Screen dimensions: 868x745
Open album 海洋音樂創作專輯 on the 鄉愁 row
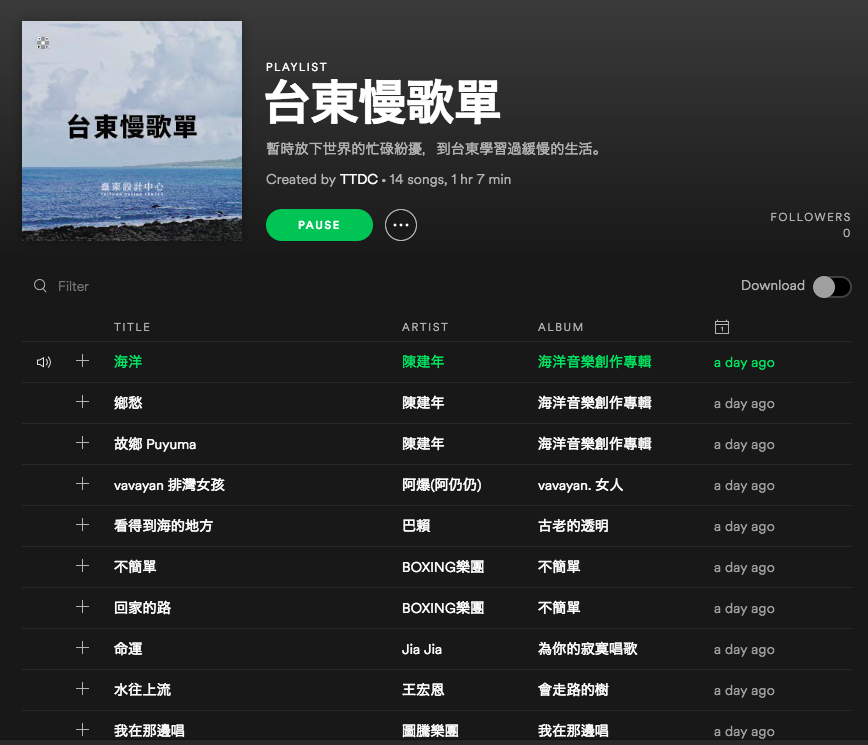coord(595,403)
